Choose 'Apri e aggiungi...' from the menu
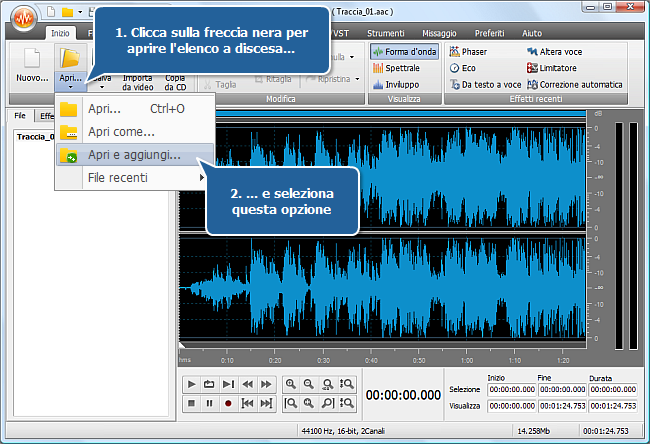This screenshot has height=444, width=650. click(x=133, y=155)
